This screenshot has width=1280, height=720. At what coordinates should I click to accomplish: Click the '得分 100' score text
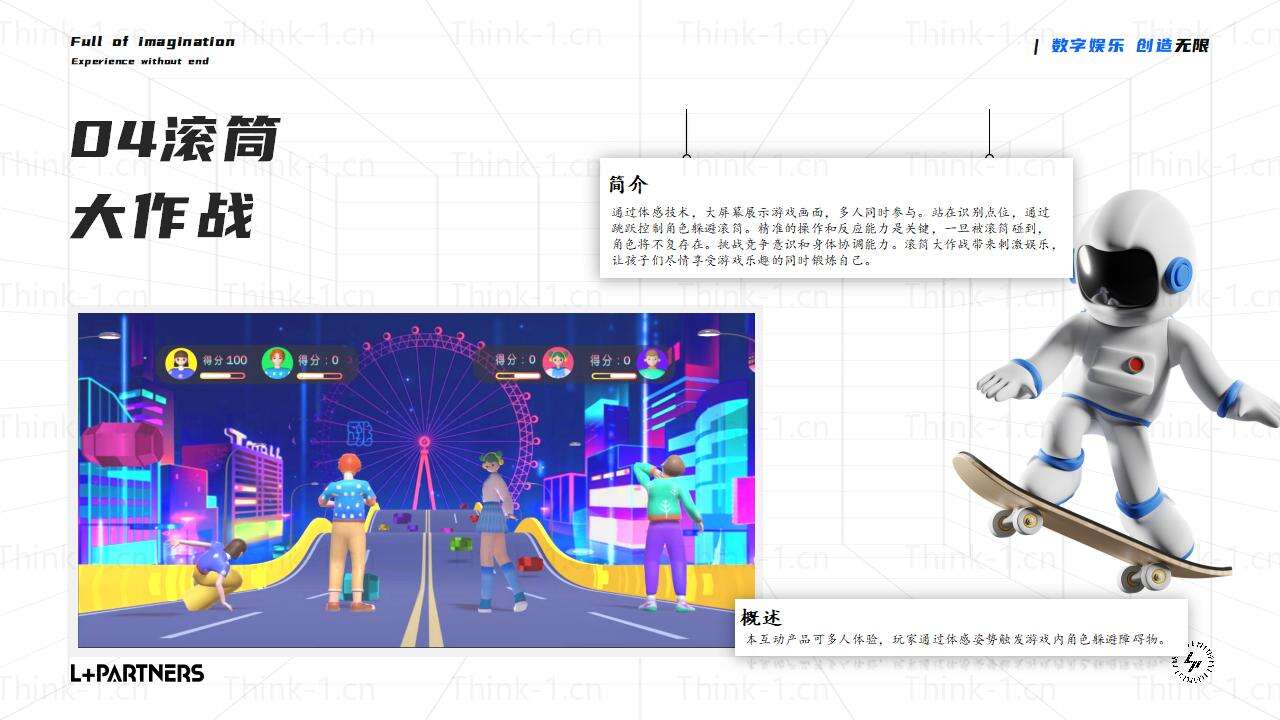coord(225,360)
